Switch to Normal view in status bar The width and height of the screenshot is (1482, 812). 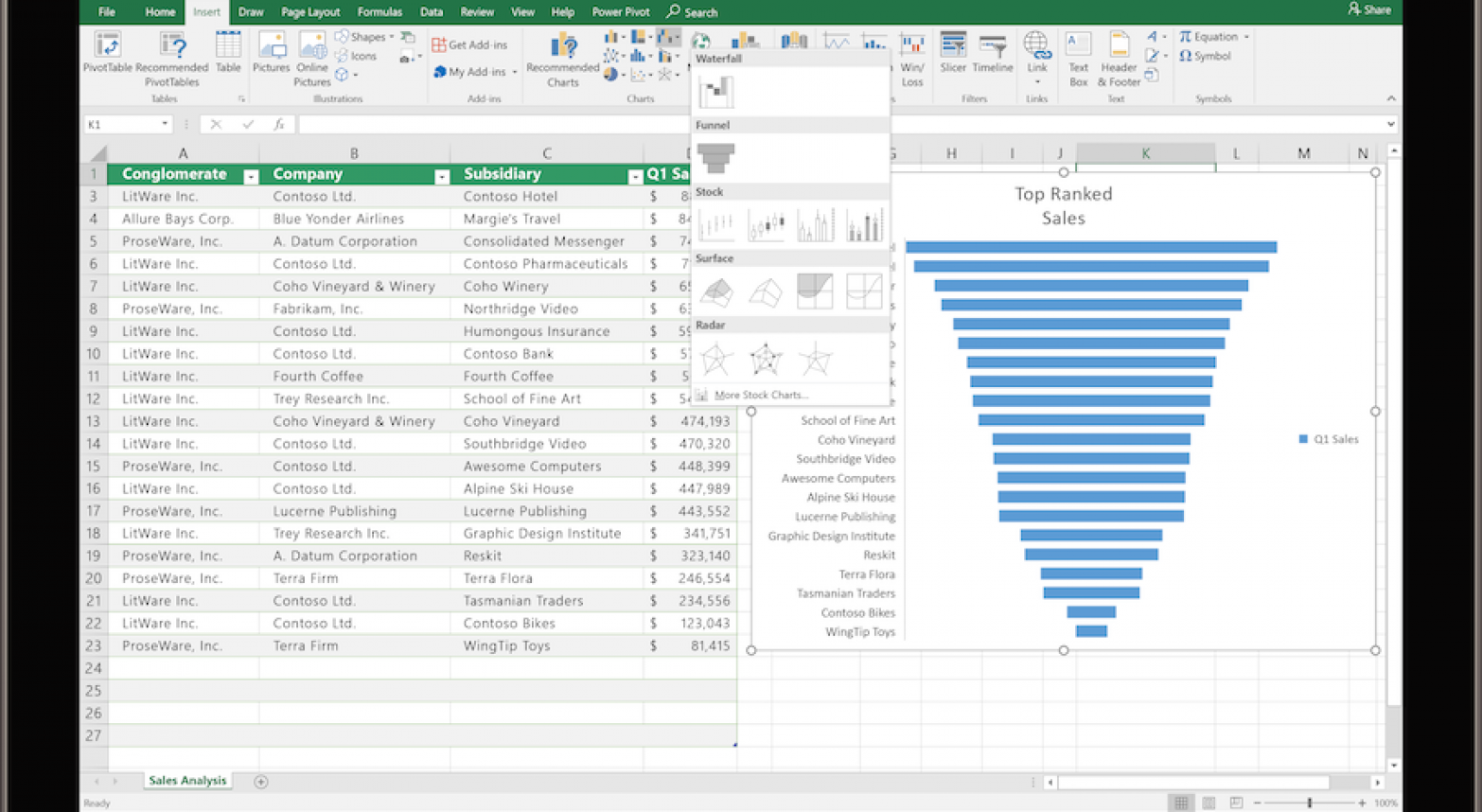[x=1181, y=803]
